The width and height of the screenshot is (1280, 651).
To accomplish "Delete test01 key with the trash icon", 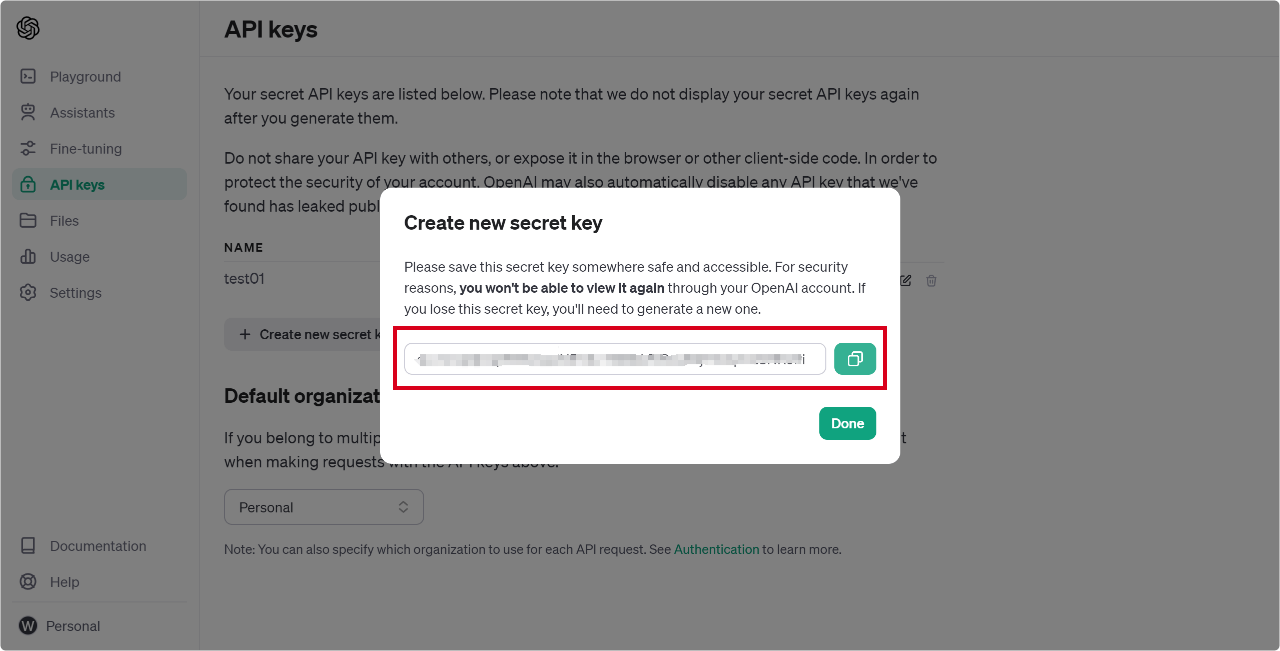I will click(x=931, y=281).
